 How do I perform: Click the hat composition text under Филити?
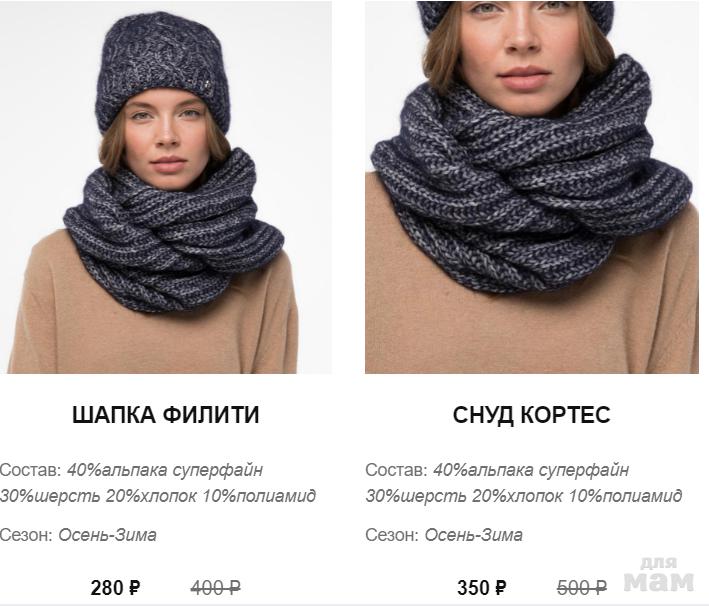coord(158,483)
